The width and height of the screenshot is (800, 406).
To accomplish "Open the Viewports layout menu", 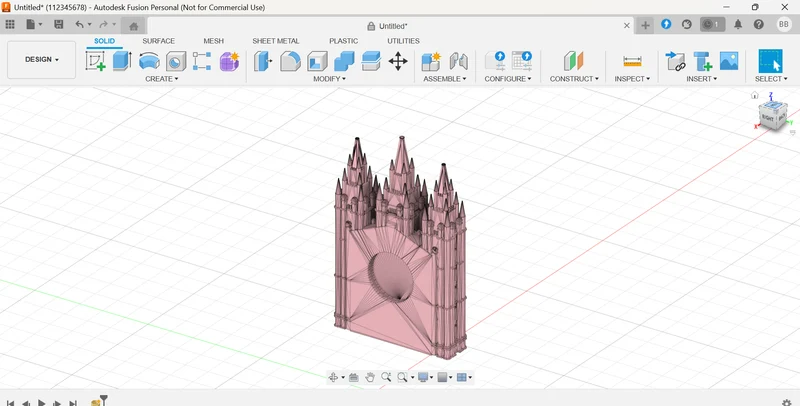I will click(x=462, y=377).
